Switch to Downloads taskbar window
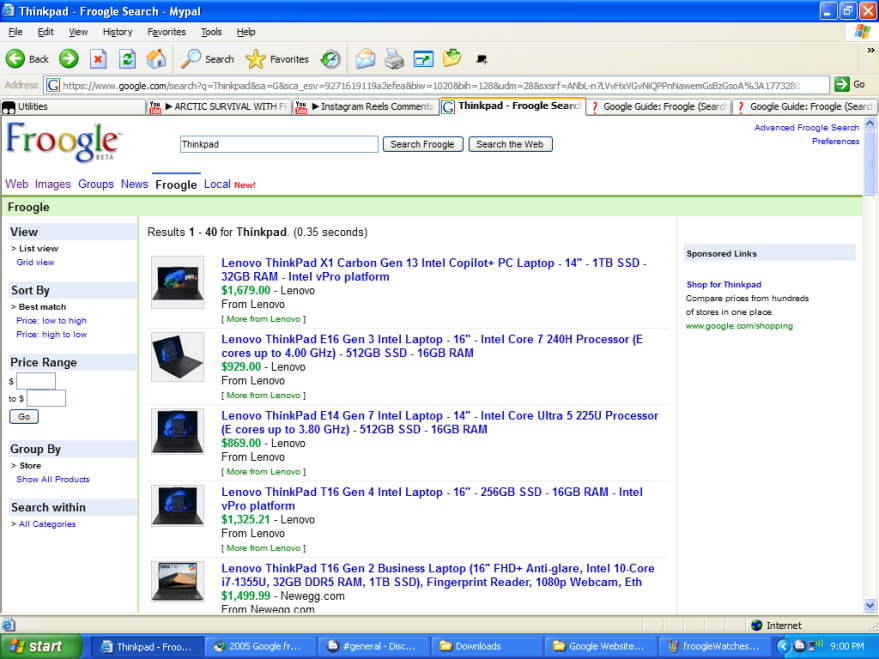The height and width of the screenshot is (659, 879). [485, 646]
